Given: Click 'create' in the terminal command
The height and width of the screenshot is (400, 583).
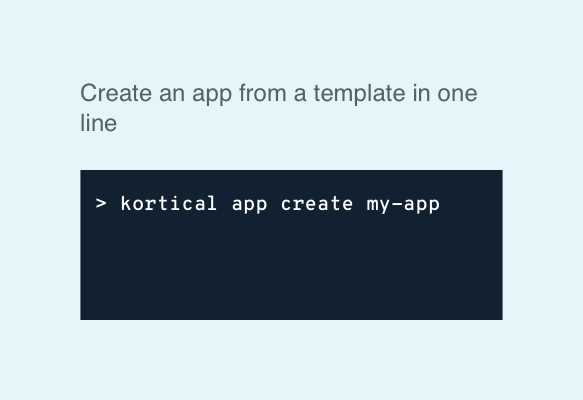Looking at the screenshot, I should tap(317, 204).
